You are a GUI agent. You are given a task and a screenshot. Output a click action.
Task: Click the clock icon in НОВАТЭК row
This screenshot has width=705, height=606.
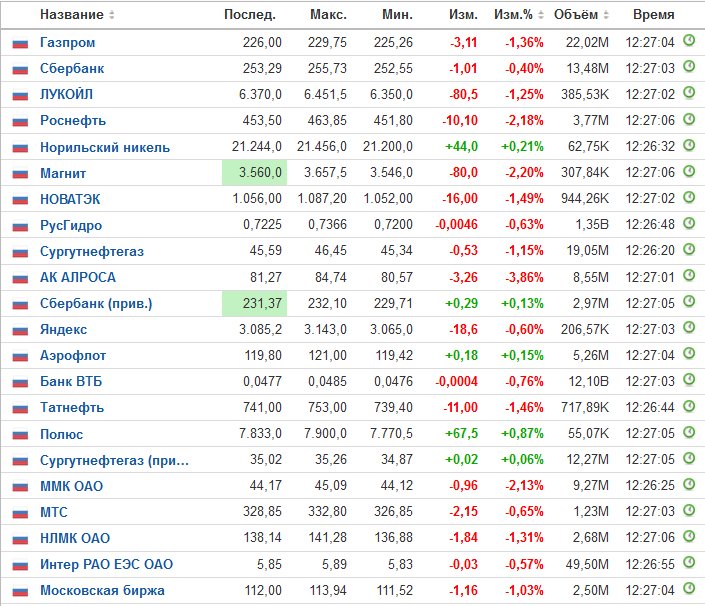(689, 197)
